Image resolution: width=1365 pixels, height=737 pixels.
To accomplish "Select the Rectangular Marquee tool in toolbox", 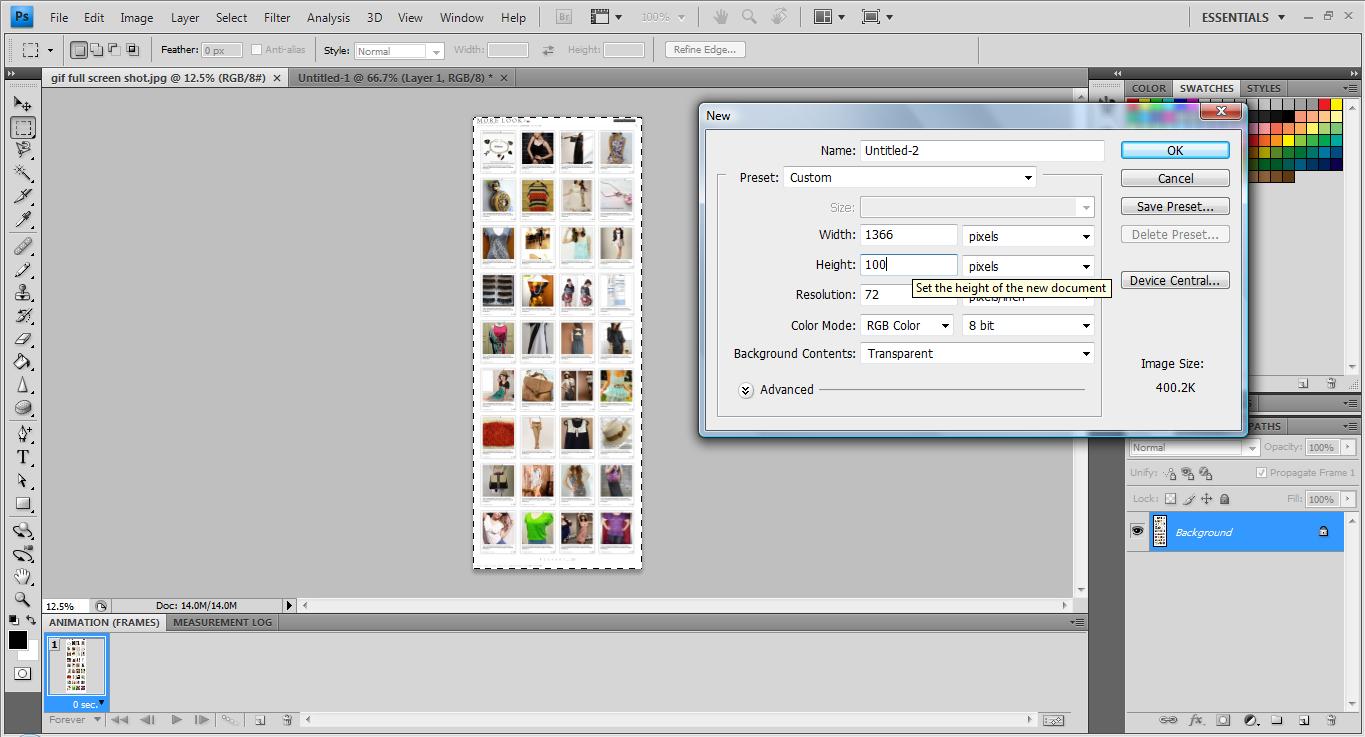I will pyautogui.click(x=22, y=127).
